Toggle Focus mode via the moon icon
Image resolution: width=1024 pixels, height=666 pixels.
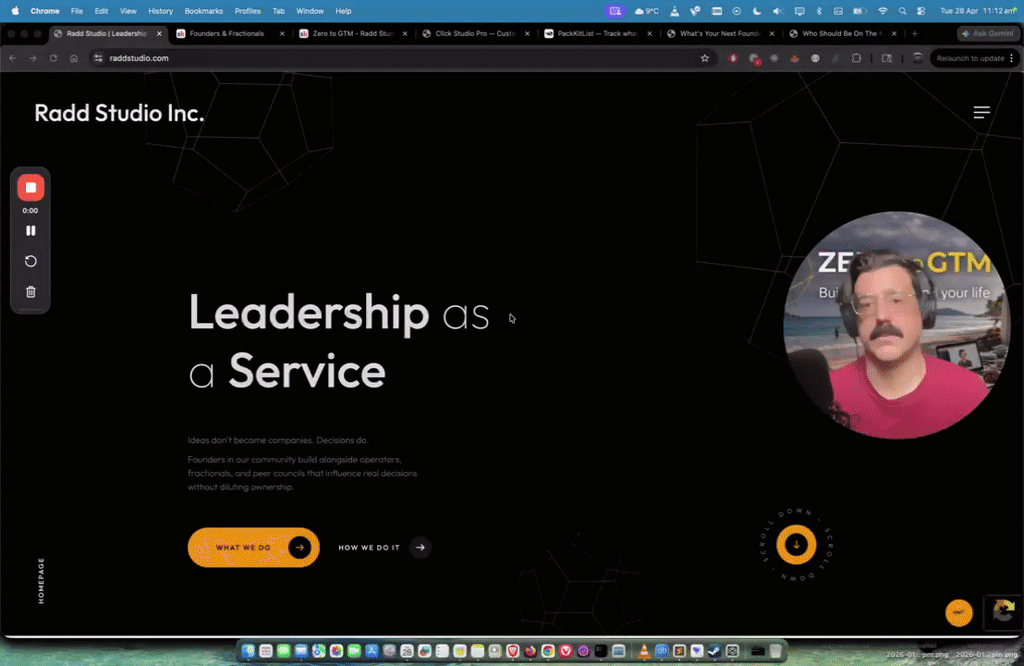757,11
